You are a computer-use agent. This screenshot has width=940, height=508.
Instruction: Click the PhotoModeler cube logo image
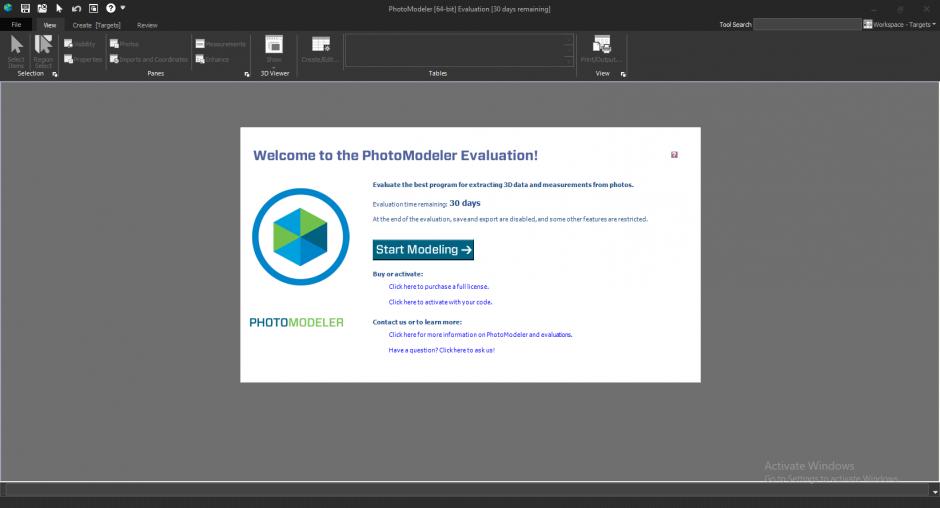pyautogui.click(x=300, y=237)
